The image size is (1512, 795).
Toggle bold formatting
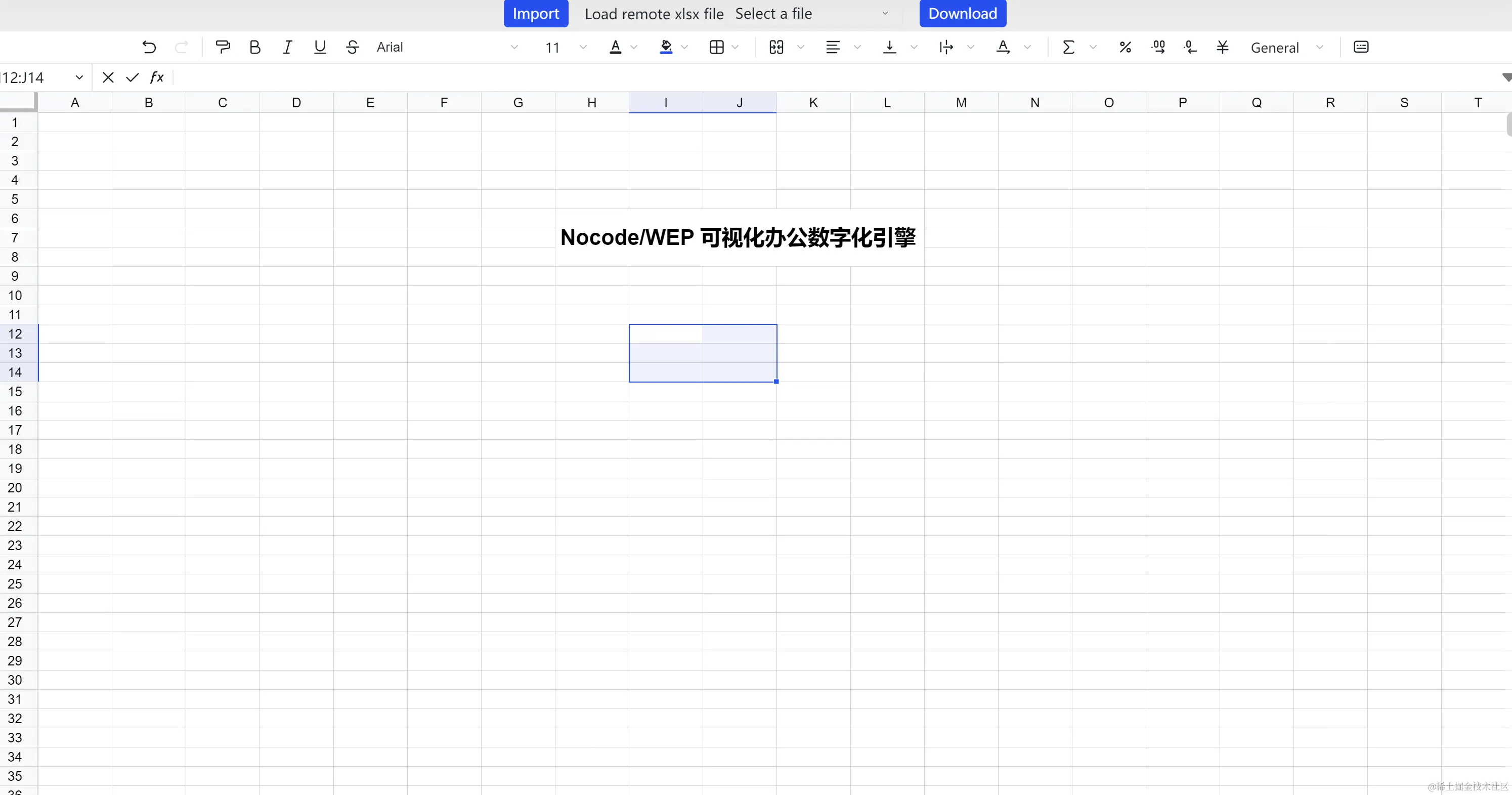(255, 47)
